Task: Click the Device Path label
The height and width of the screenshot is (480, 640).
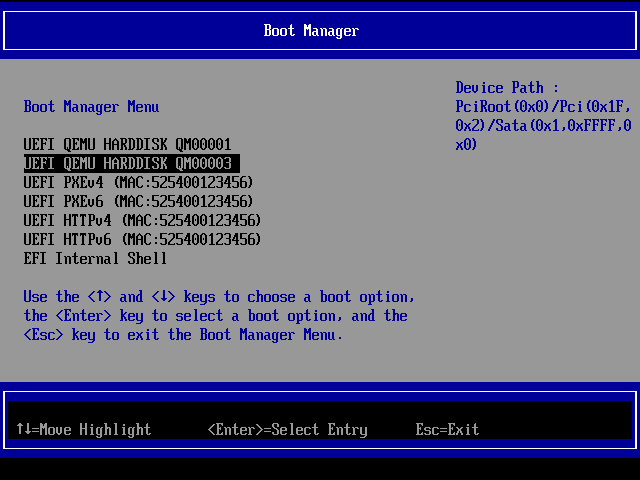Action: [x=507, y=88]
